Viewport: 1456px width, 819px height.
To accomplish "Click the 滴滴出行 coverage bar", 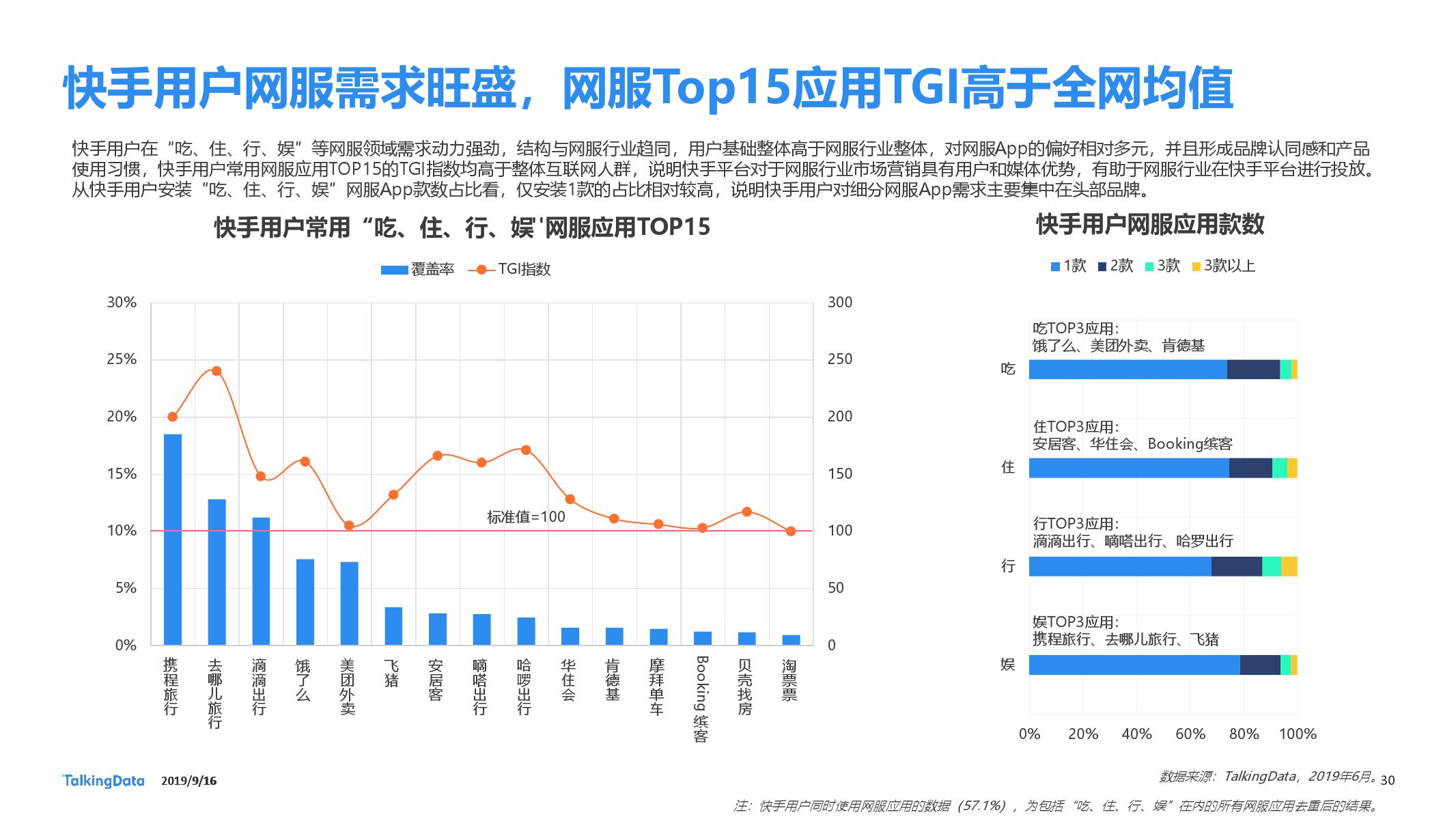I will [x=261, y=581].
